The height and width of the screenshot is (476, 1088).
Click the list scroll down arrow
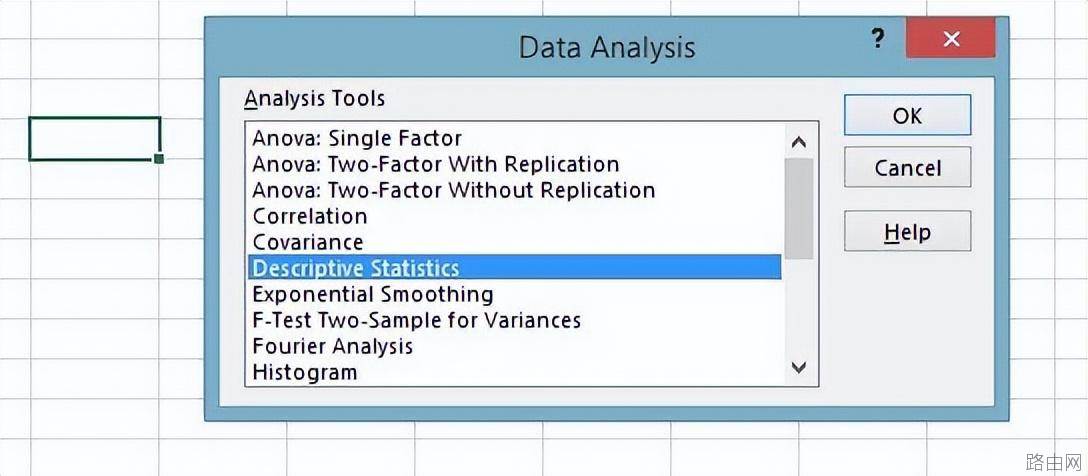click(799, 367)
